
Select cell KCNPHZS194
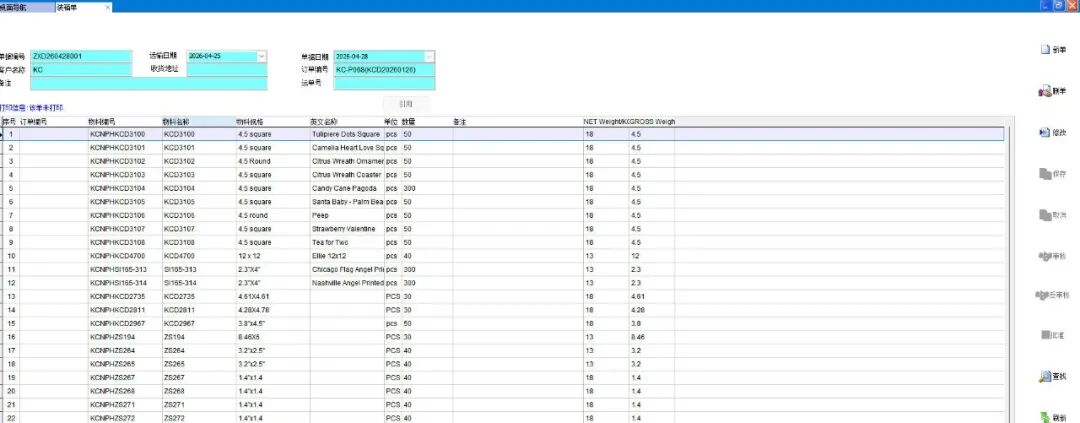(x=124, y=337)
